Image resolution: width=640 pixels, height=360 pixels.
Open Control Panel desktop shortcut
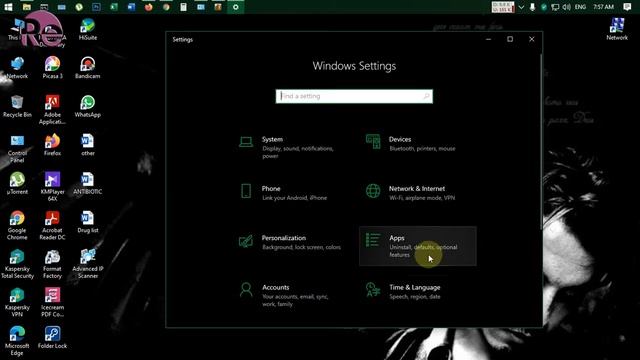pos(17,149)
